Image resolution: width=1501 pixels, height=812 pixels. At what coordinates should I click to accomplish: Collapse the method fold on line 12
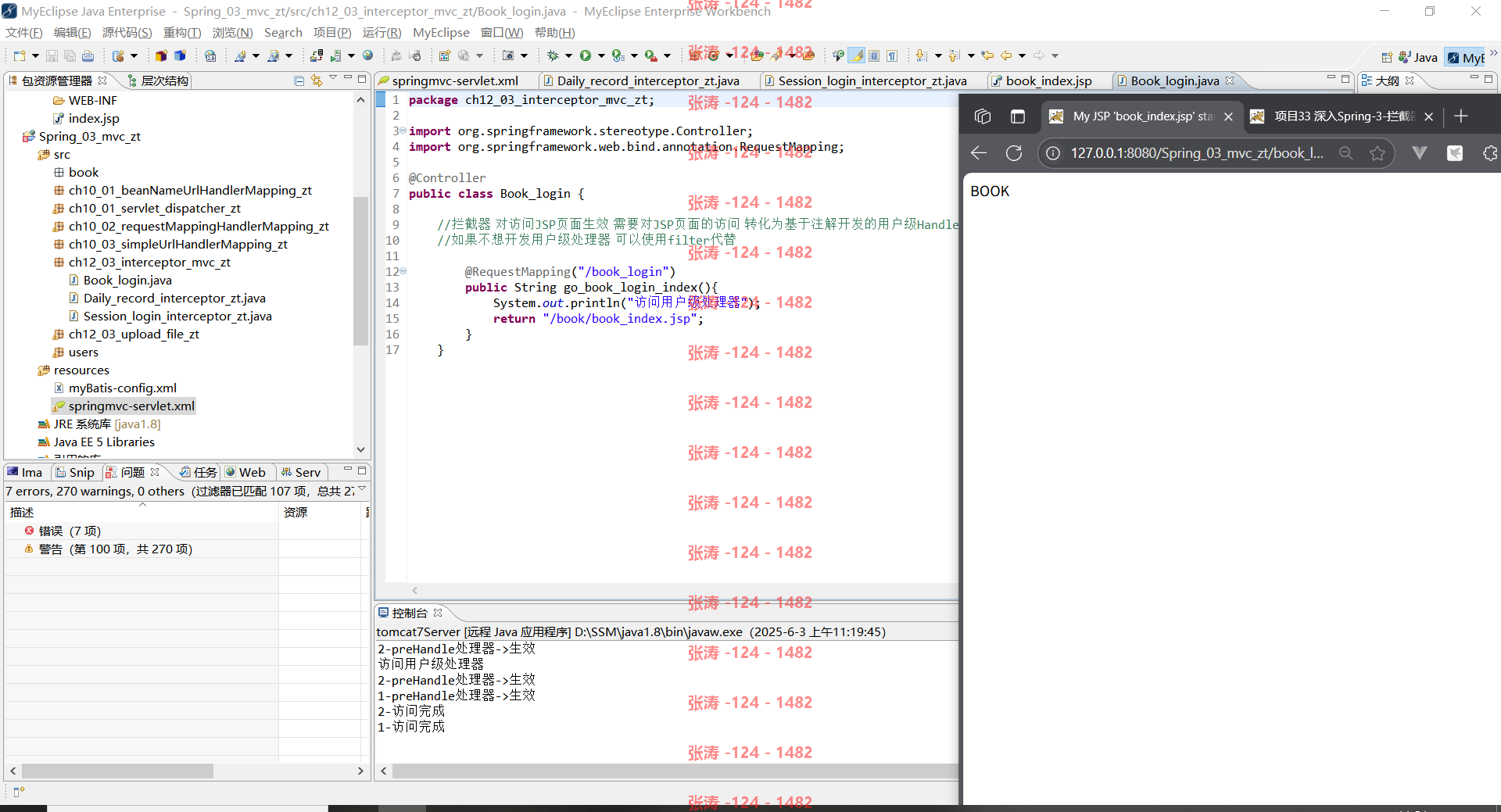(x=403, y=271)
